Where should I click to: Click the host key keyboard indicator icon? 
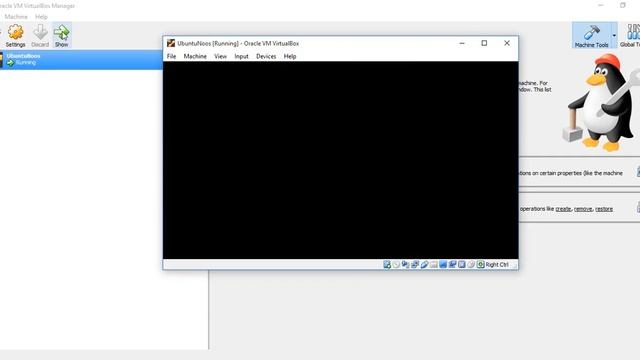[480, 264]
